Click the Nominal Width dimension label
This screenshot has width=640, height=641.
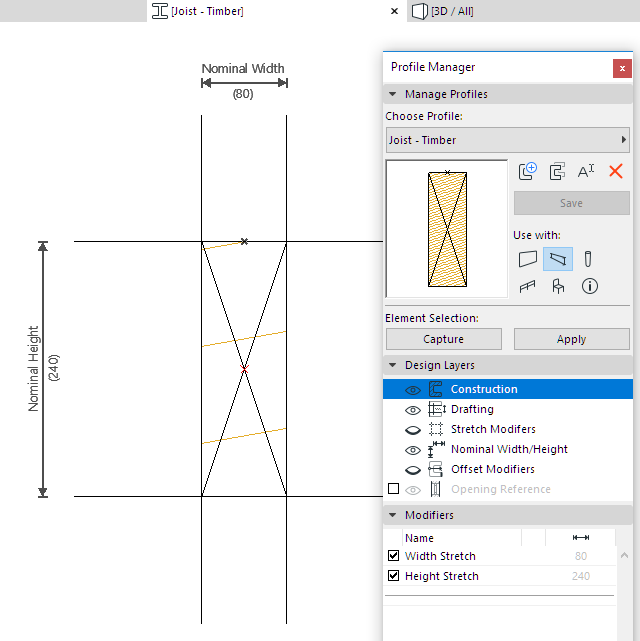coord(243,68)
